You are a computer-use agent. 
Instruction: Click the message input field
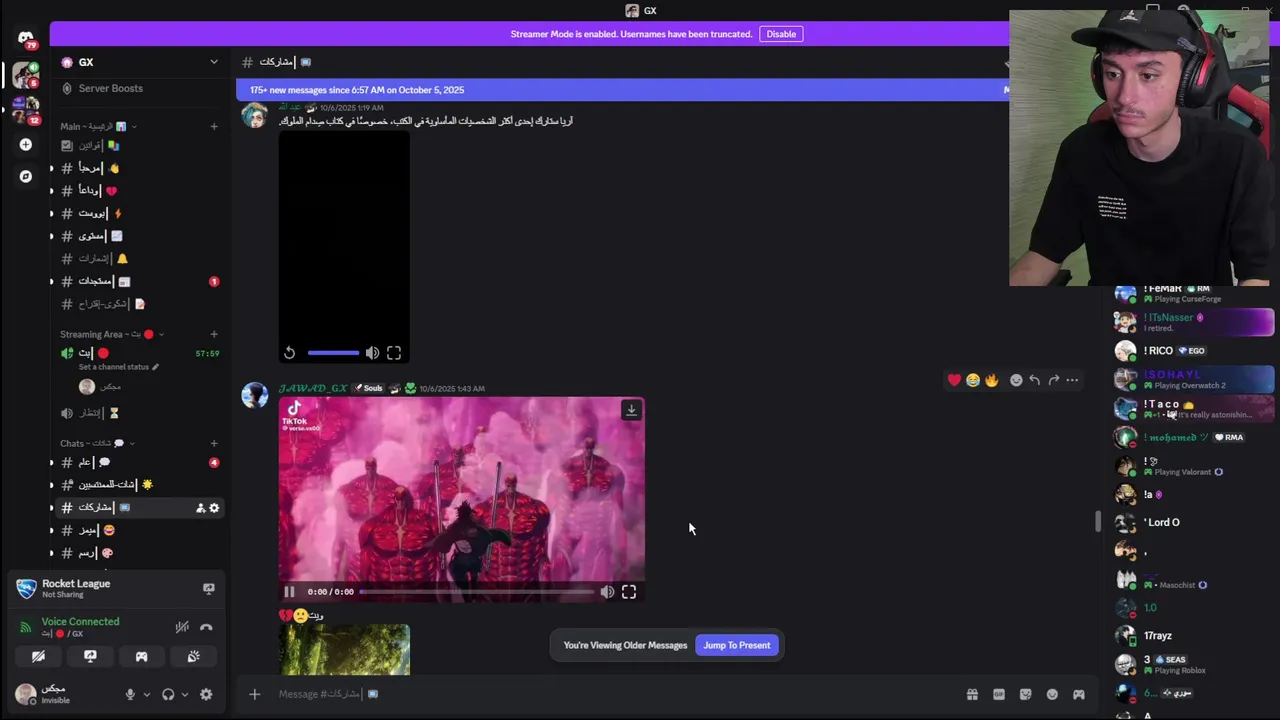[610, 694]
